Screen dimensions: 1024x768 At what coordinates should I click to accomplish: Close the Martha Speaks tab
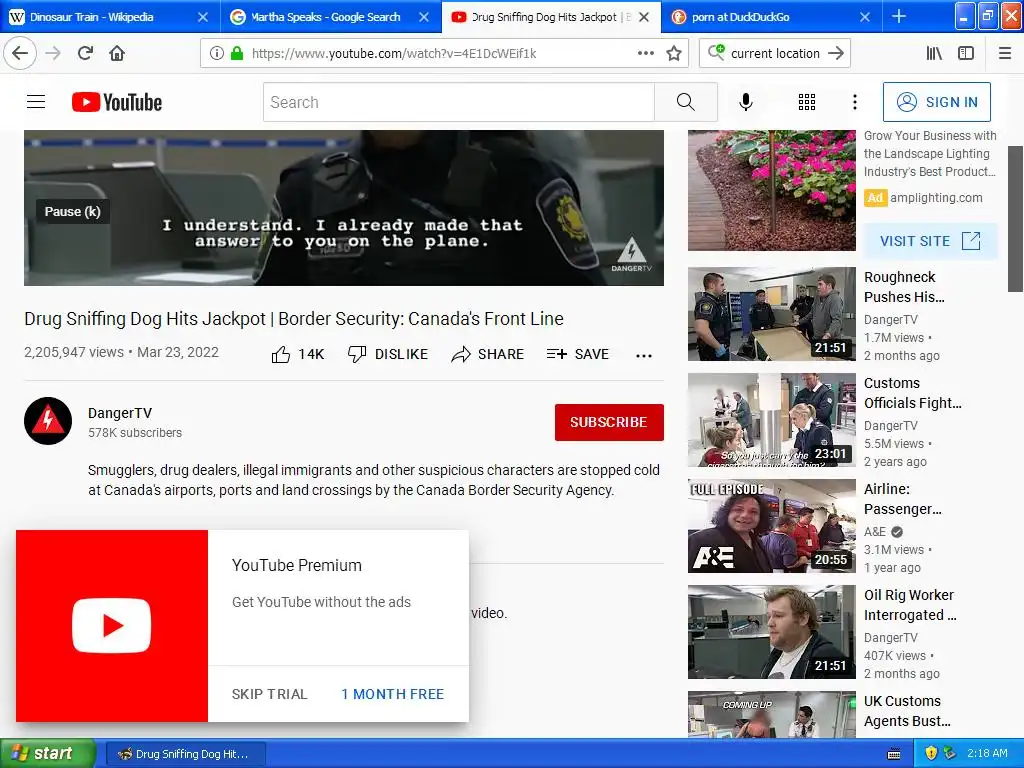(x=424, y=17)
